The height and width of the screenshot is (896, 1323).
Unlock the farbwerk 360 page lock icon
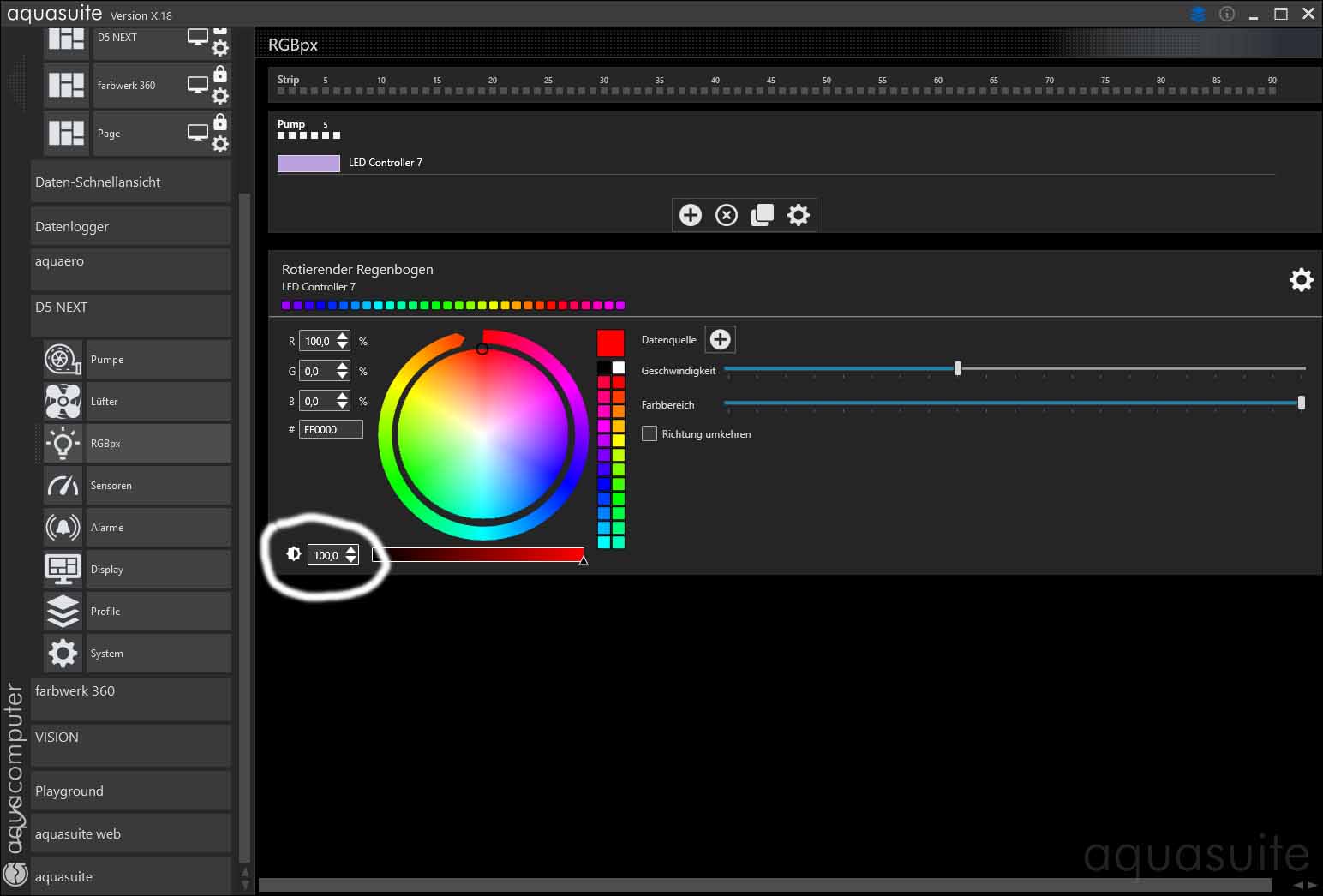coord(220,74)
